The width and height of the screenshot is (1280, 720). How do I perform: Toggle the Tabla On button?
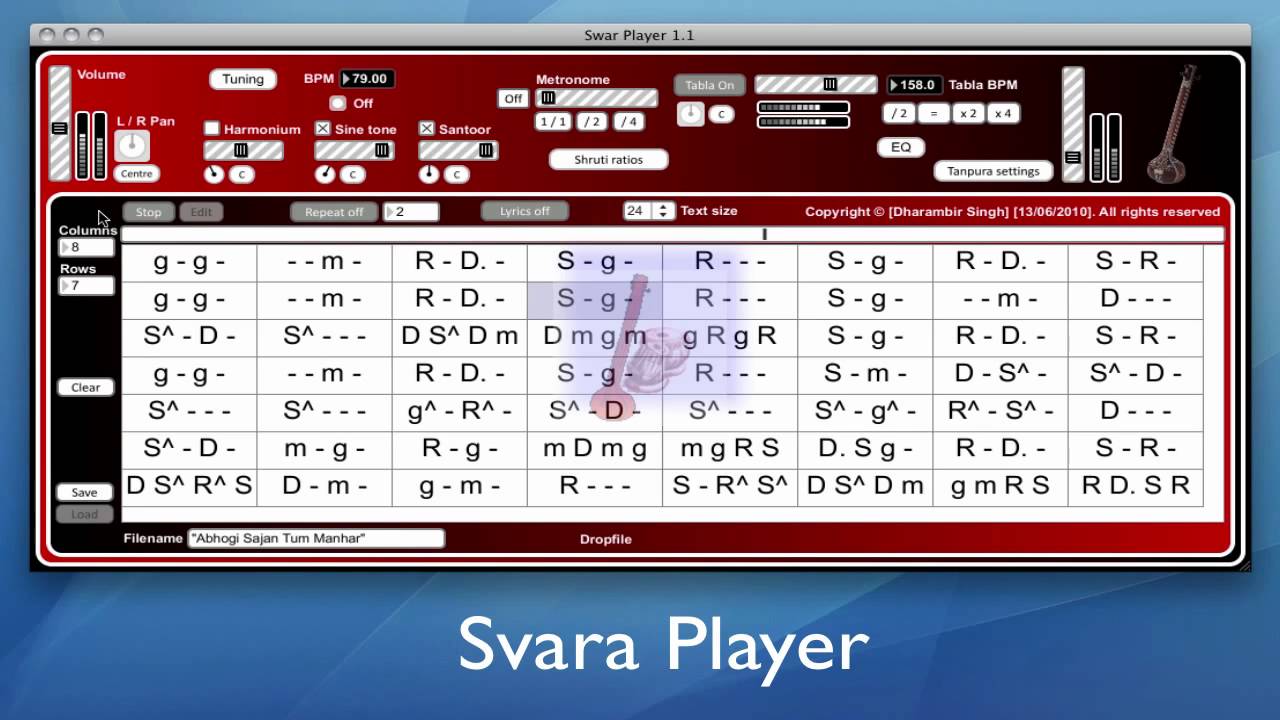710,85
